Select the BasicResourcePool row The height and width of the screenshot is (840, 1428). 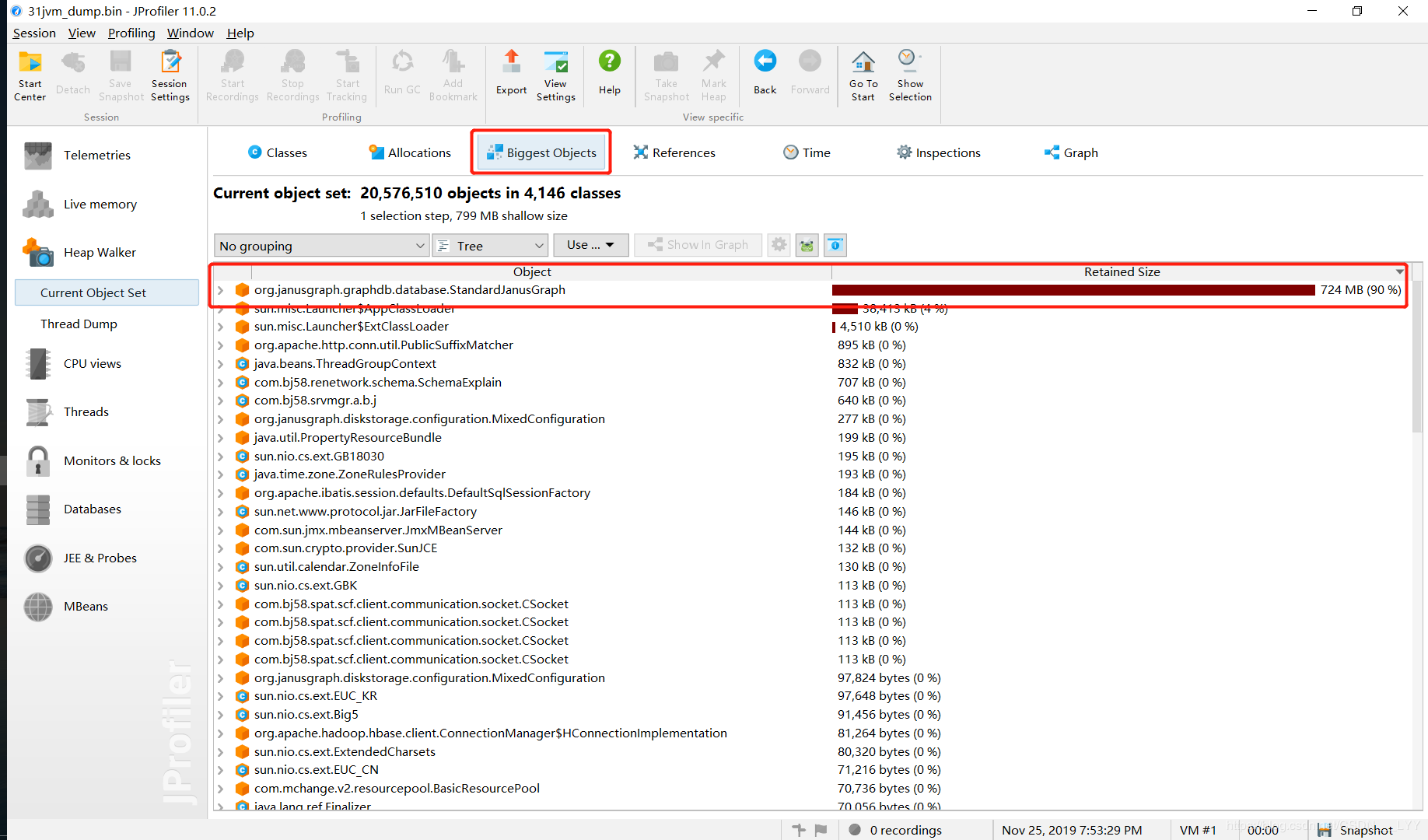click(x=810, y=789)
